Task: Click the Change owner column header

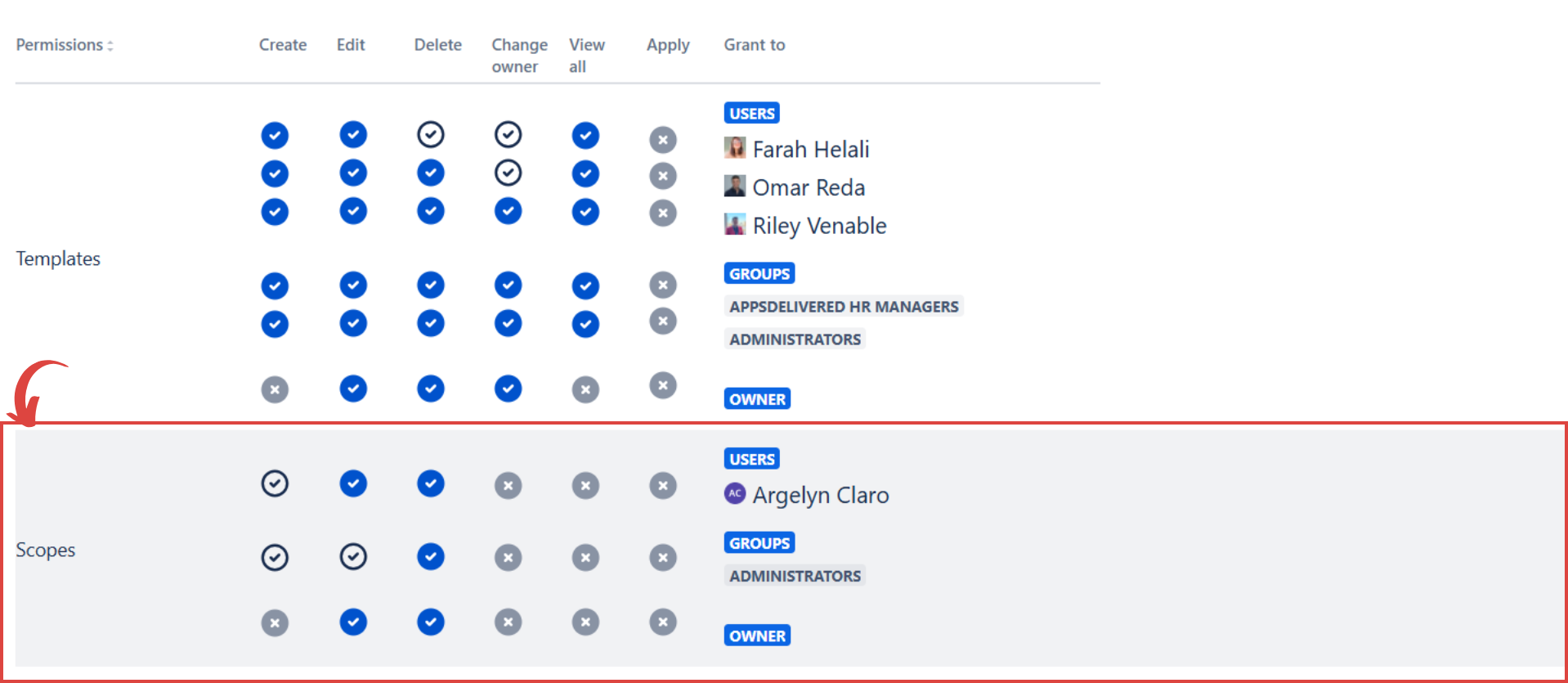Action: [518, 55]
